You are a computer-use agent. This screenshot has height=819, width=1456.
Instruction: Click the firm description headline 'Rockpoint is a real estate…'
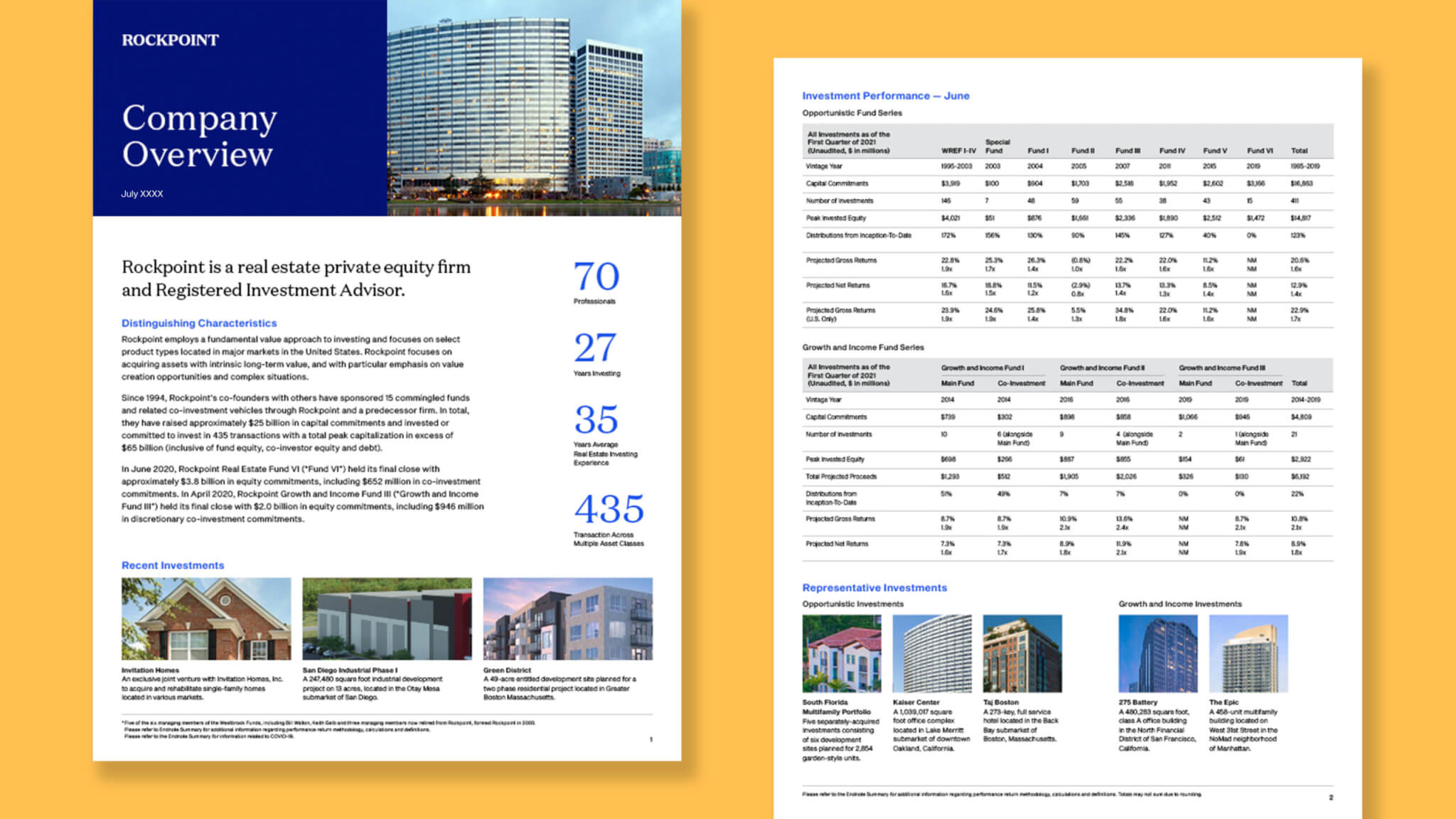pyautogui.click(x=296, y=278)
